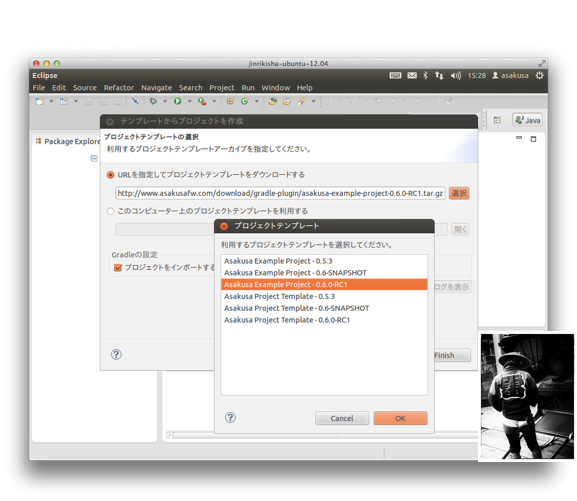
Task: Select the URL download radio button
Action: pyautogui.click(x=110, y=175)
